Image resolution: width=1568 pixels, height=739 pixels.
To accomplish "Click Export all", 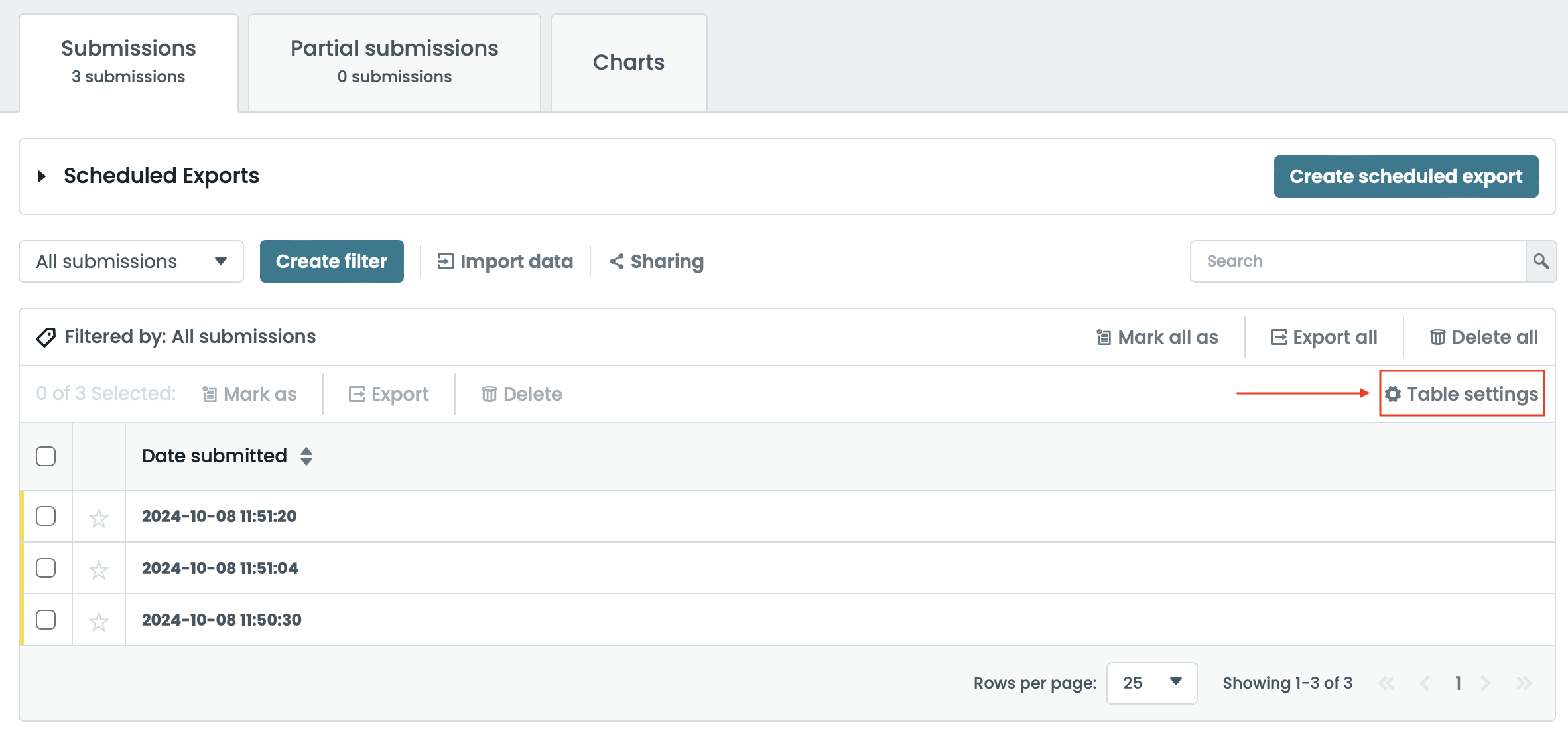I will click(1324, 337).
